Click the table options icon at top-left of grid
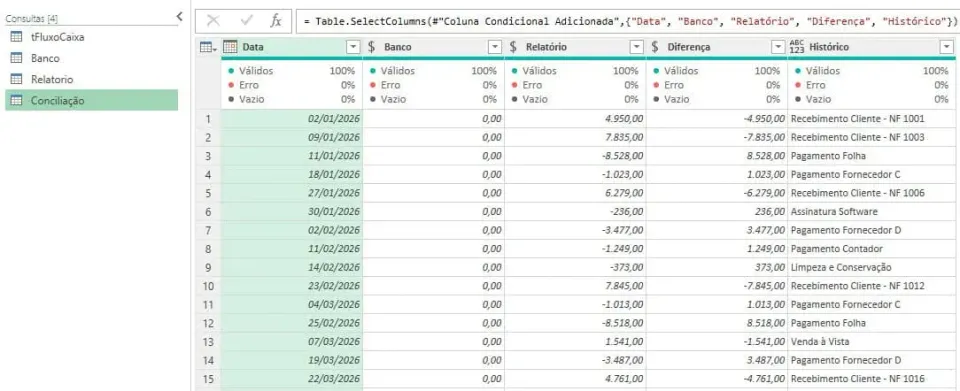The image size is (960, 391). coord(208,47)
